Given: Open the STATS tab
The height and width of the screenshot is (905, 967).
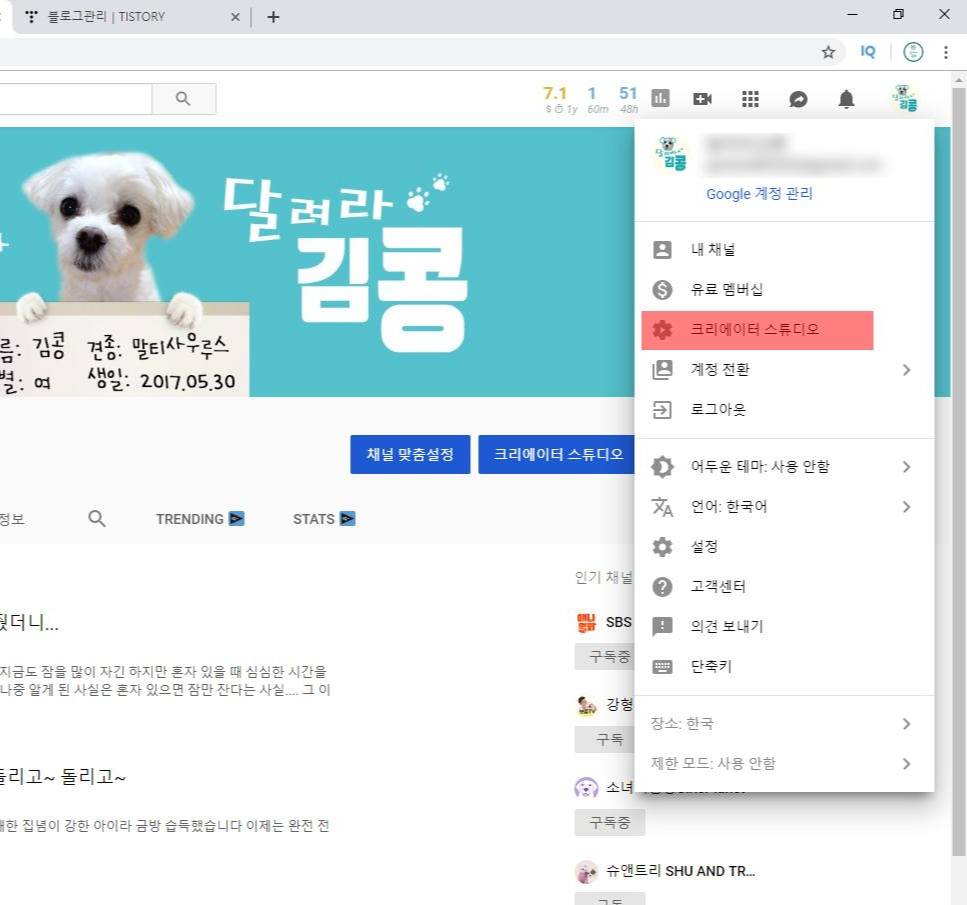Looking at the screenshot, I should click(x=324, y=519).
